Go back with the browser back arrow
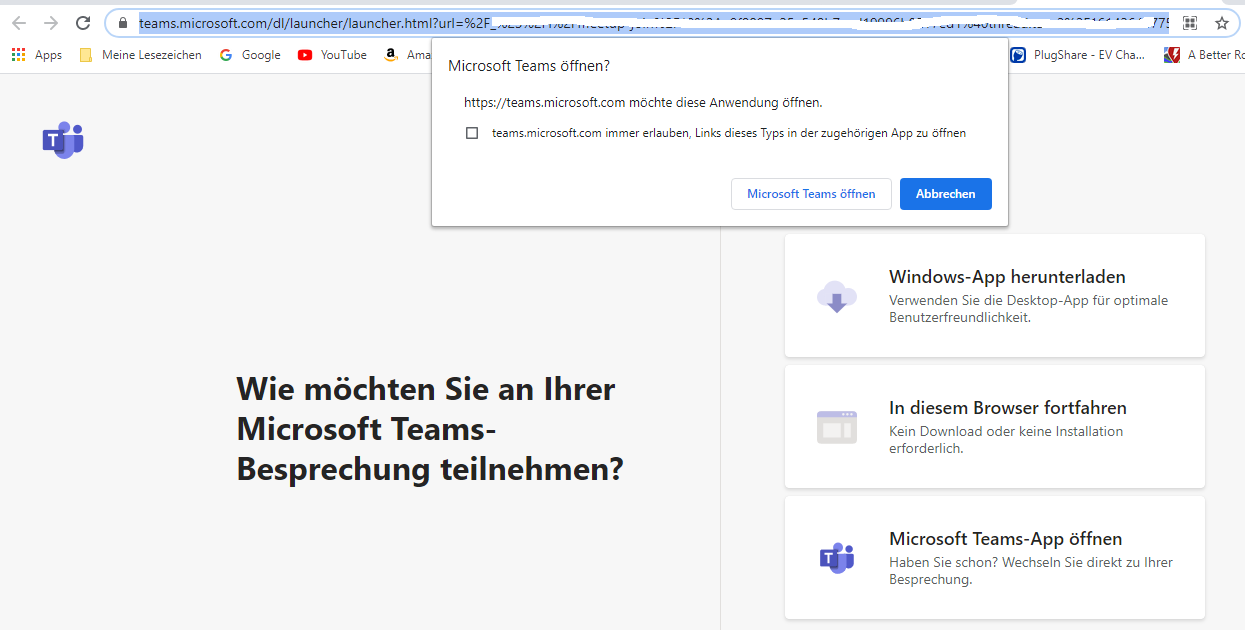Viewport: 1245px width, 630px height. [19, 22]
